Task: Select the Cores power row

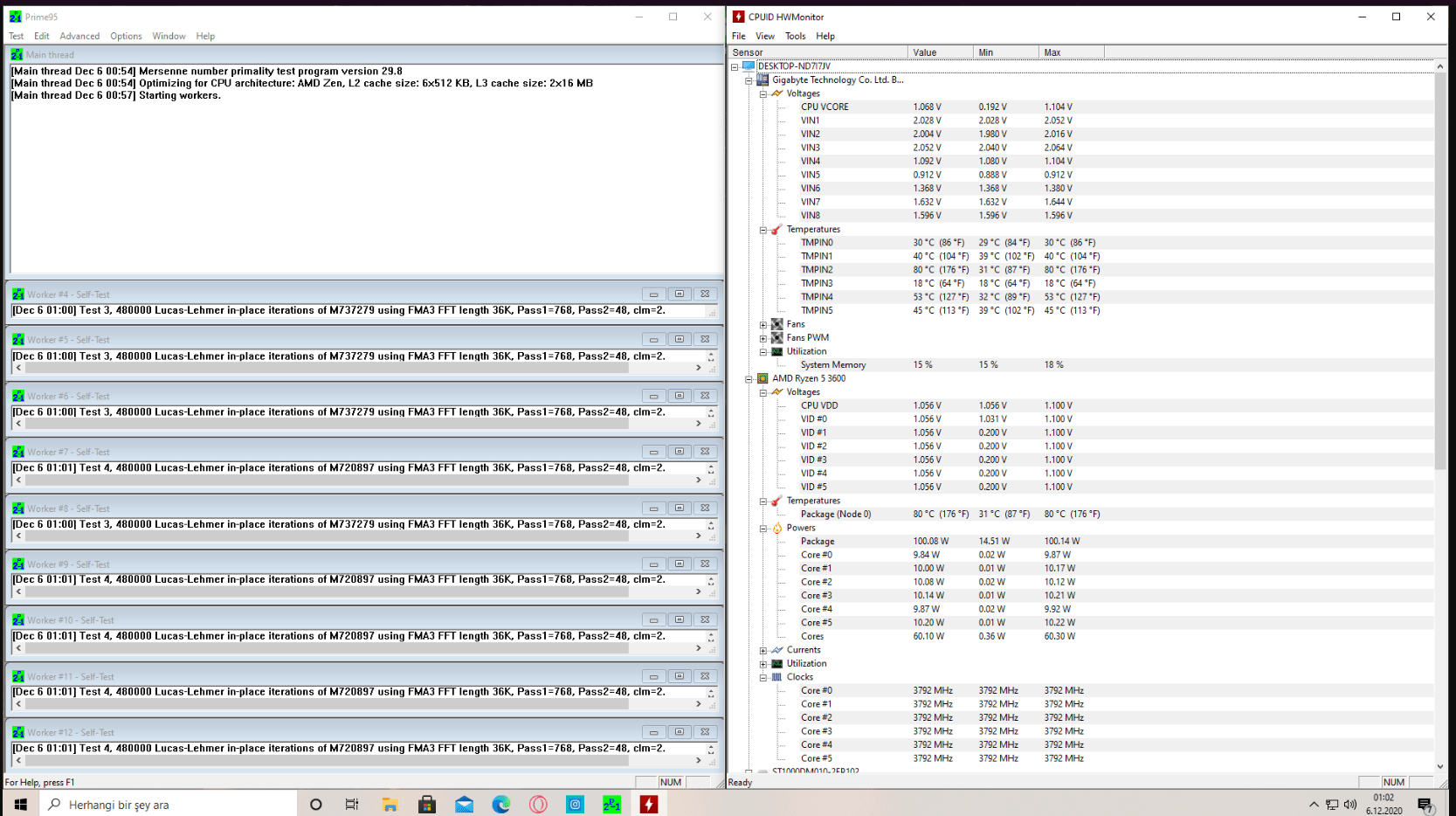Action: click(x=1083, y=636)
